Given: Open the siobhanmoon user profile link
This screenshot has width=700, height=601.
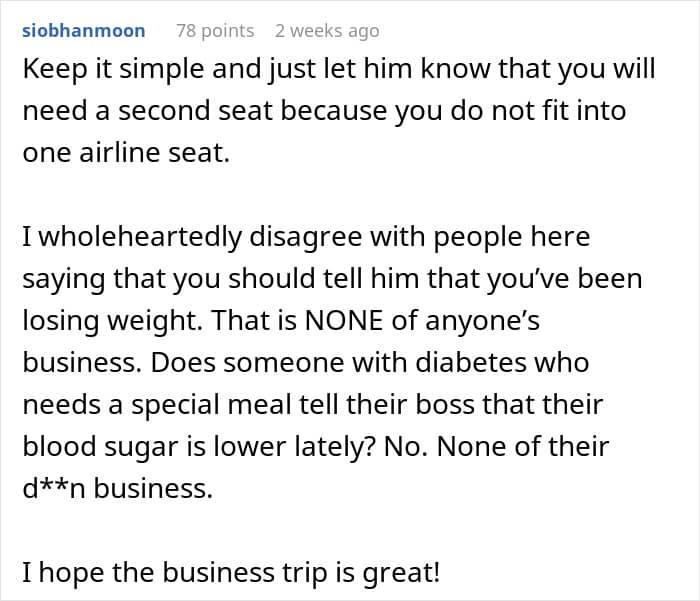Looking at the screenshot, I should 83,31.
